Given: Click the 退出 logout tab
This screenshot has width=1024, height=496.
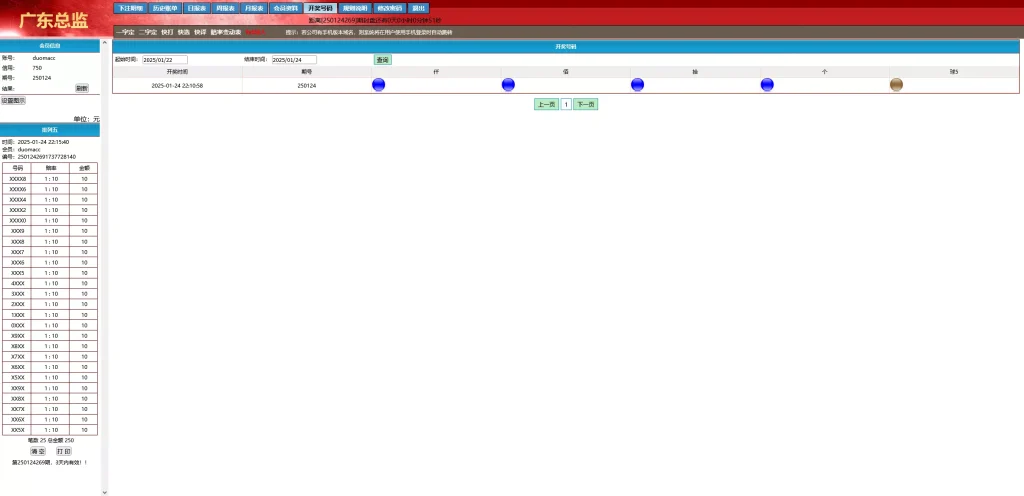Looking at the screenshot, I should [419, 8].
